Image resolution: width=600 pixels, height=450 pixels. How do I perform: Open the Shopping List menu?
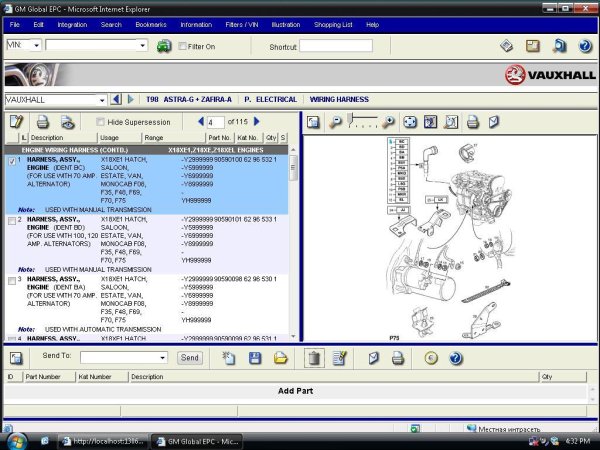tap(335, 24)
